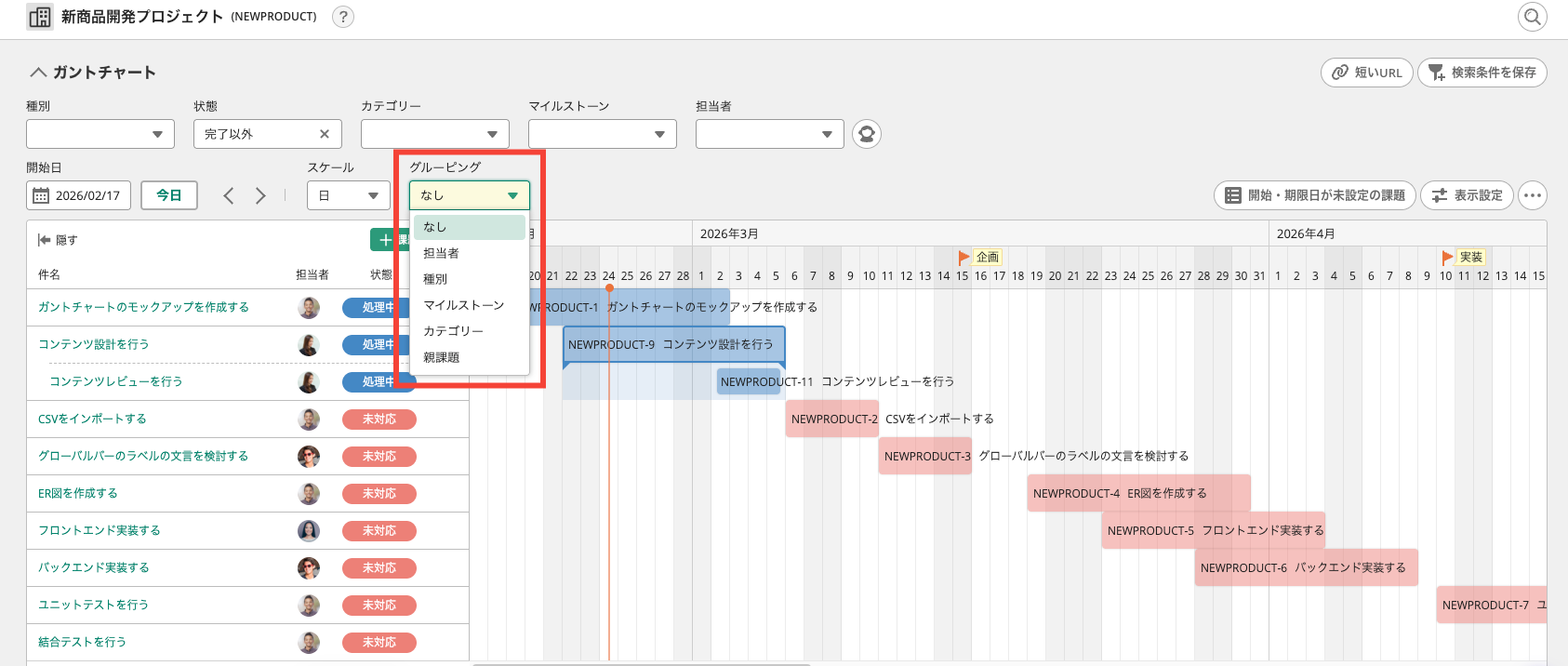Click the NEWPRODUCT-9 gantt bar
This screenshot has width=1568, height=666.
pyautogui.click(x=673, y=344)
